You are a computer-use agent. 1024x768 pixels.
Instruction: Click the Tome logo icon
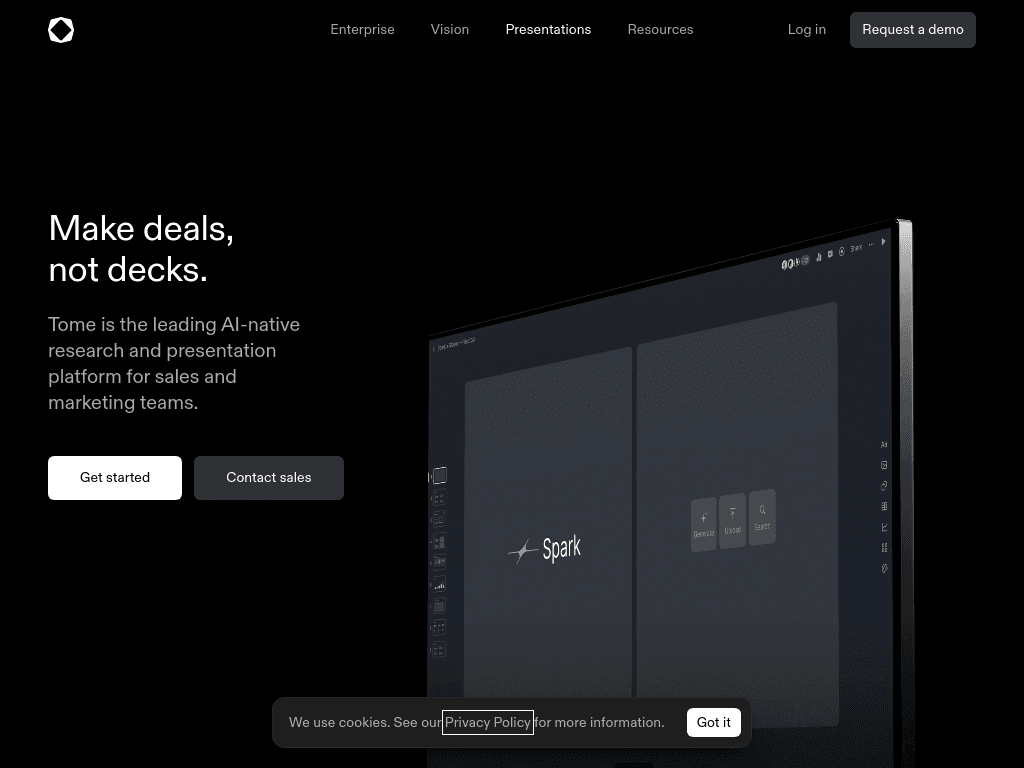pos(61,30)
